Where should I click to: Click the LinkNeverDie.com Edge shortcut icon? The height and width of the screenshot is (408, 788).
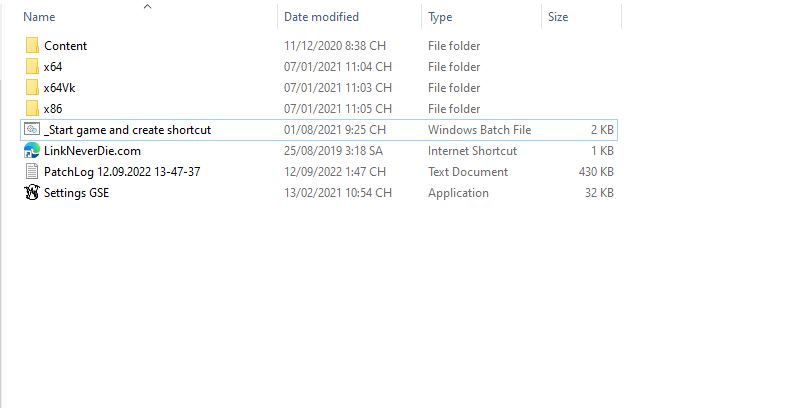click(x=32, y=151)
